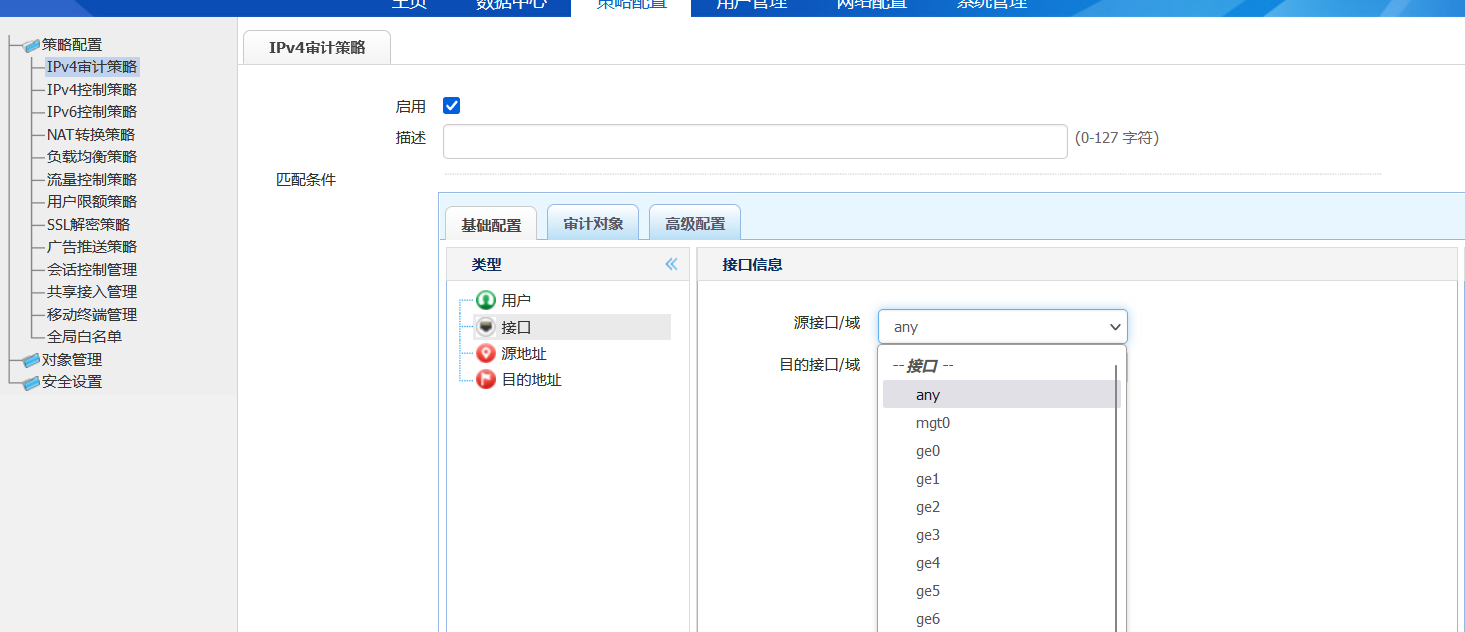1465x632 pixels.
Task: Open the 源接口/域 dropdown
Action: pos(1002,327)
